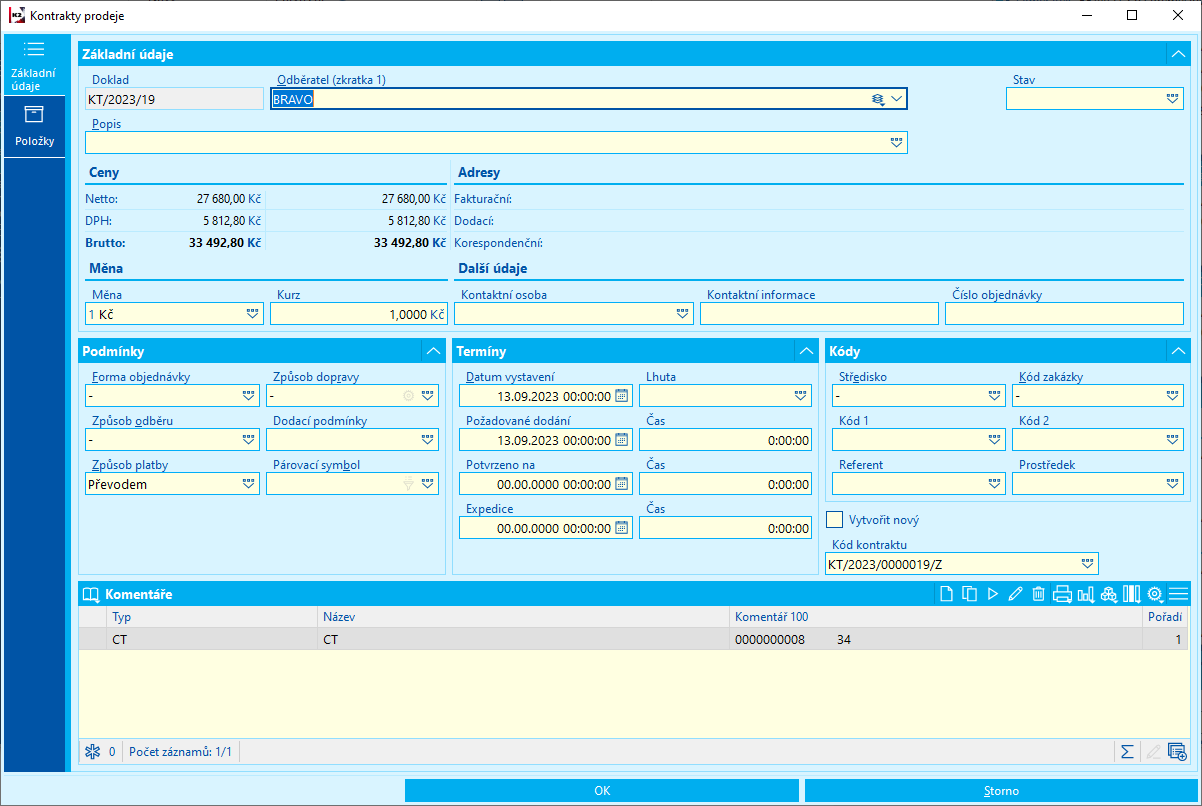Open the Referent dropdown
This screenshot has width=1202, height=806.
coord(994,484)
